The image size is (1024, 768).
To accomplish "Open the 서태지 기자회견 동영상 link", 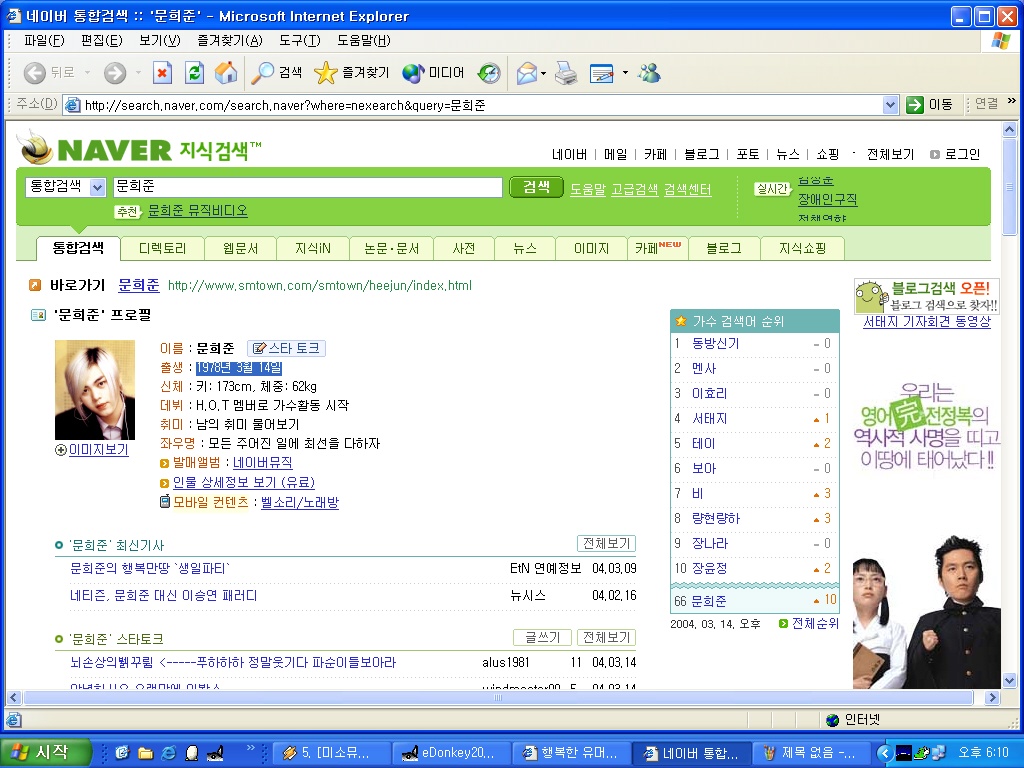I will [927, 321].
